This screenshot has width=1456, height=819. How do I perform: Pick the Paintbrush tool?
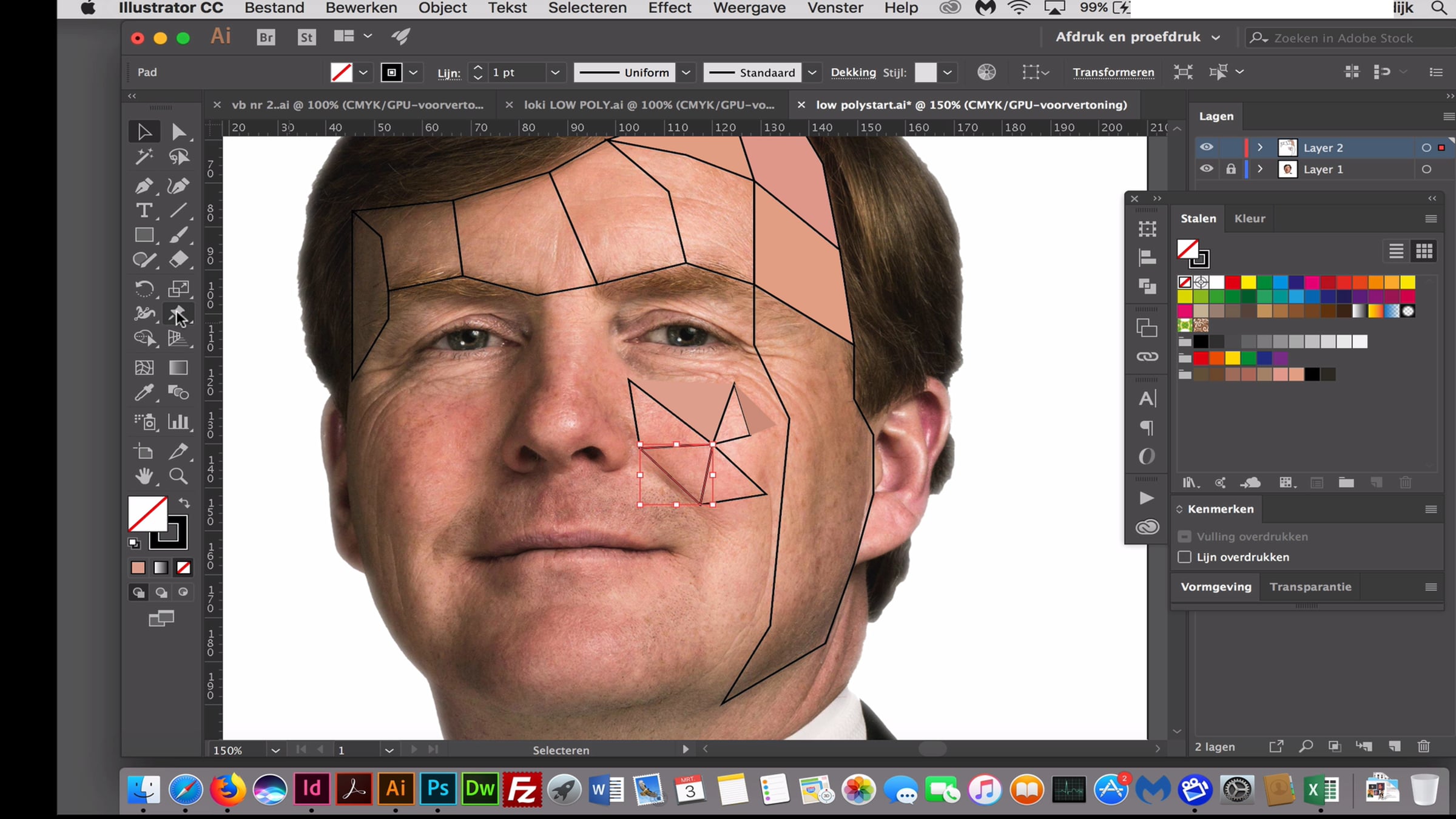click(x=179, y=235)
